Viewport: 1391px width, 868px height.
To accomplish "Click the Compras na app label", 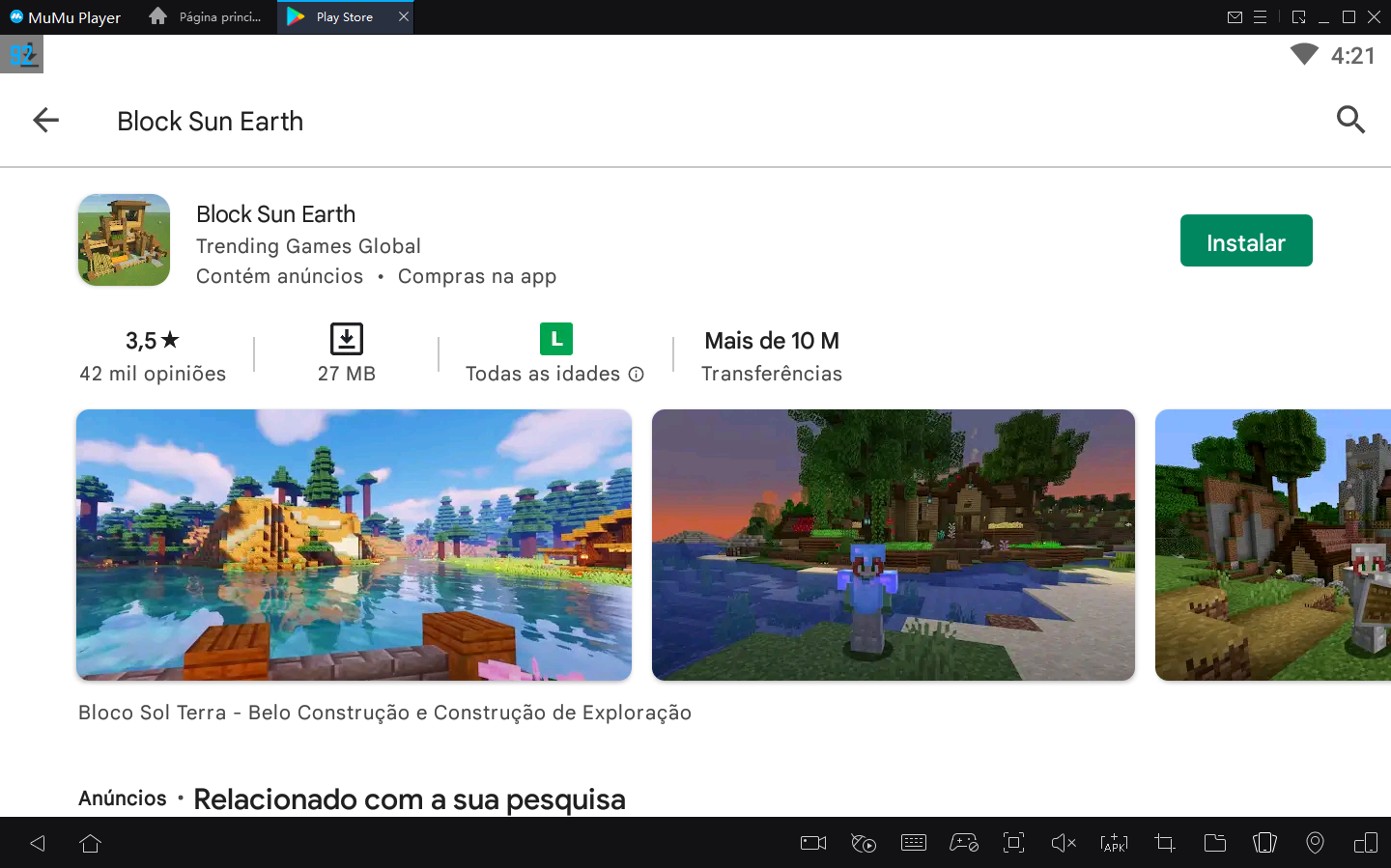I will coord(477,276).
